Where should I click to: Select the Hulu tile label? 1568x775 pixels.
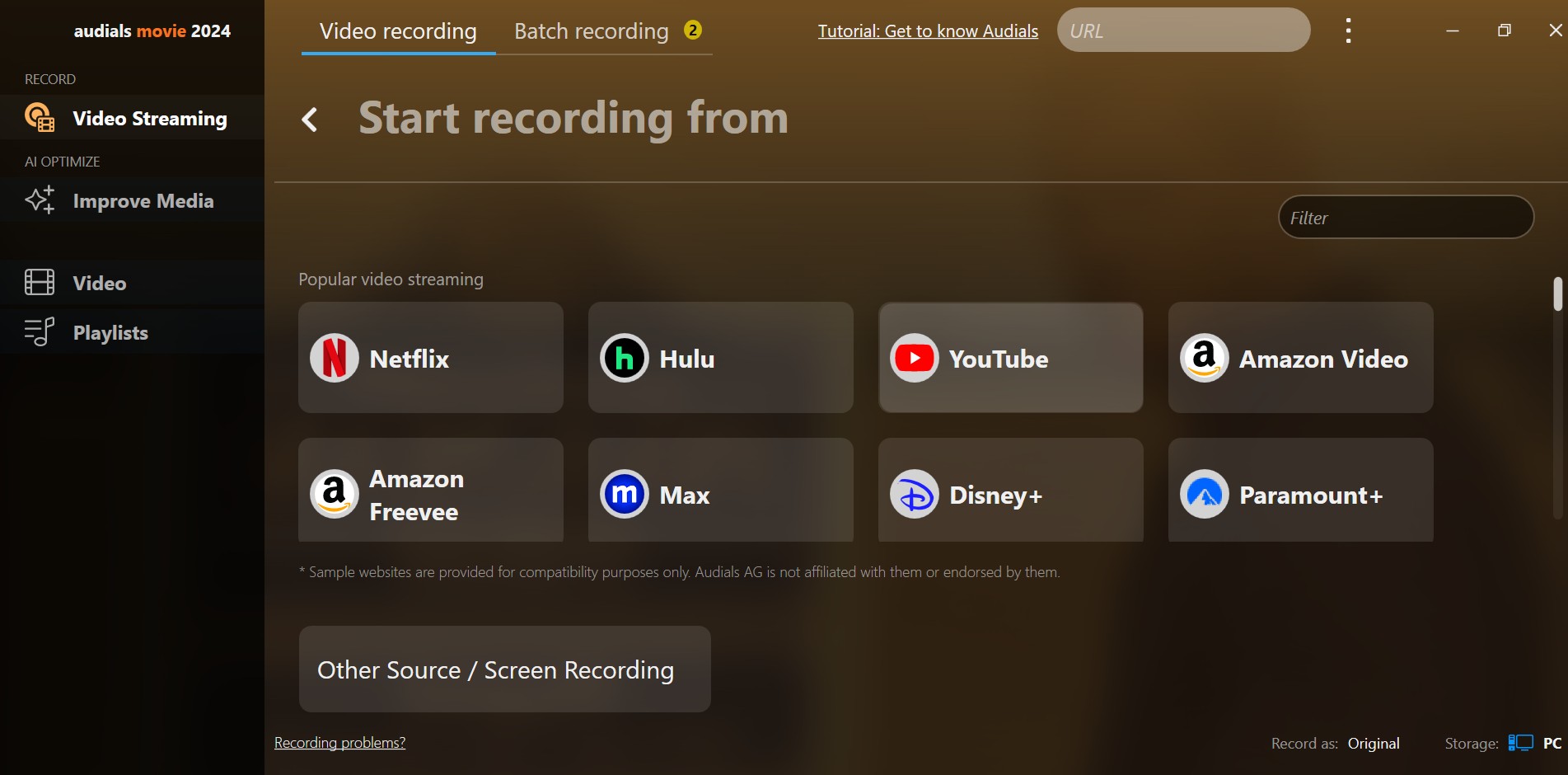click(687, 359)
